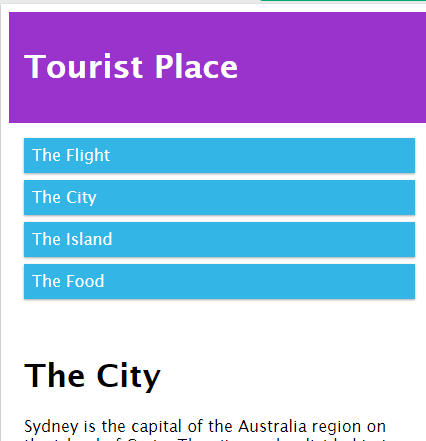Click the word City in the black heading
The height and width of the screenshot is (441, 426).
pyautogui.click(x=129, y=376)
